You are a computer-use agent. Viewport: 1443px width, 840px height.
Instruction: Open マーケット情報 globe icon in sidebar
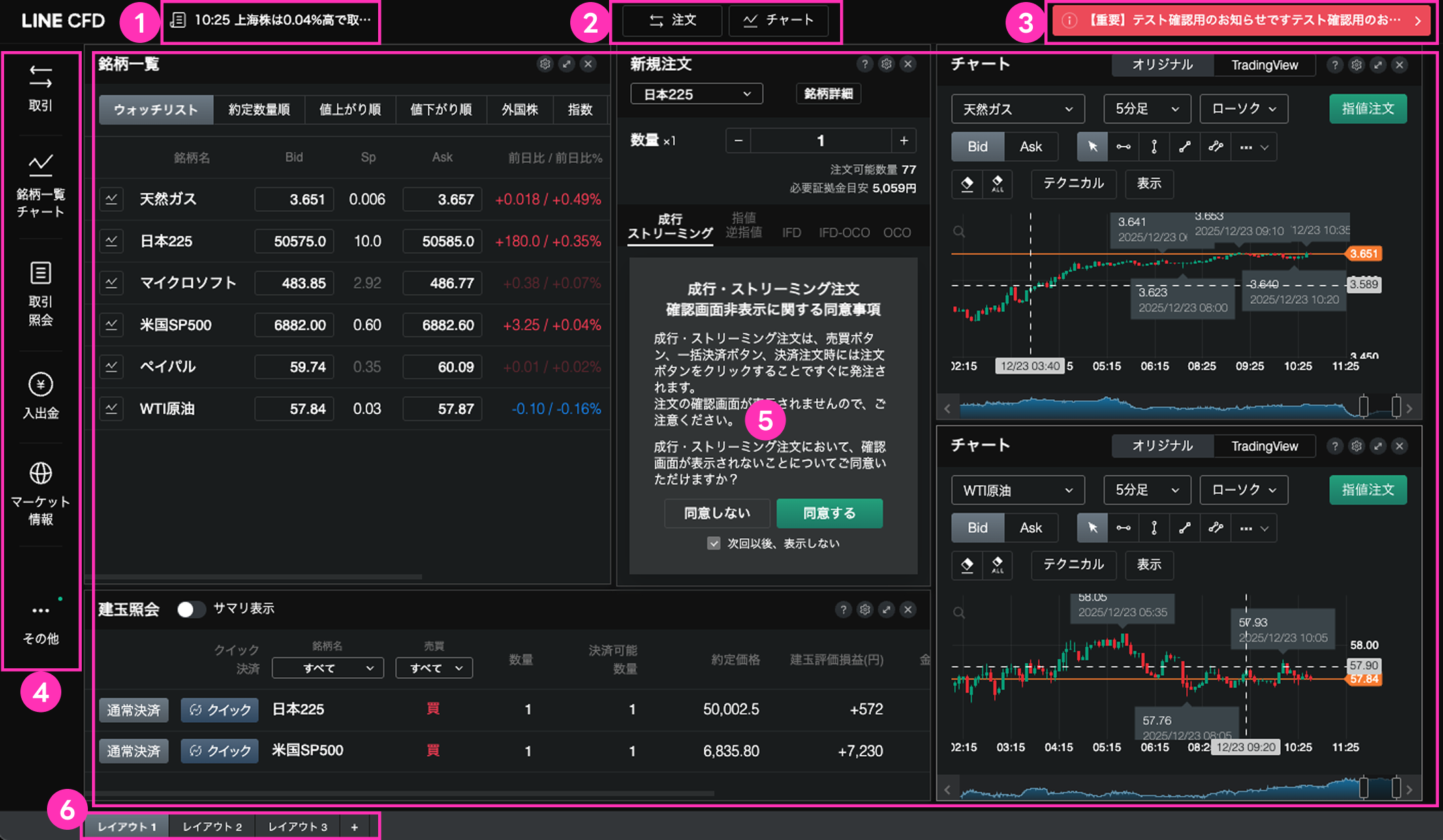coord(40,473)
